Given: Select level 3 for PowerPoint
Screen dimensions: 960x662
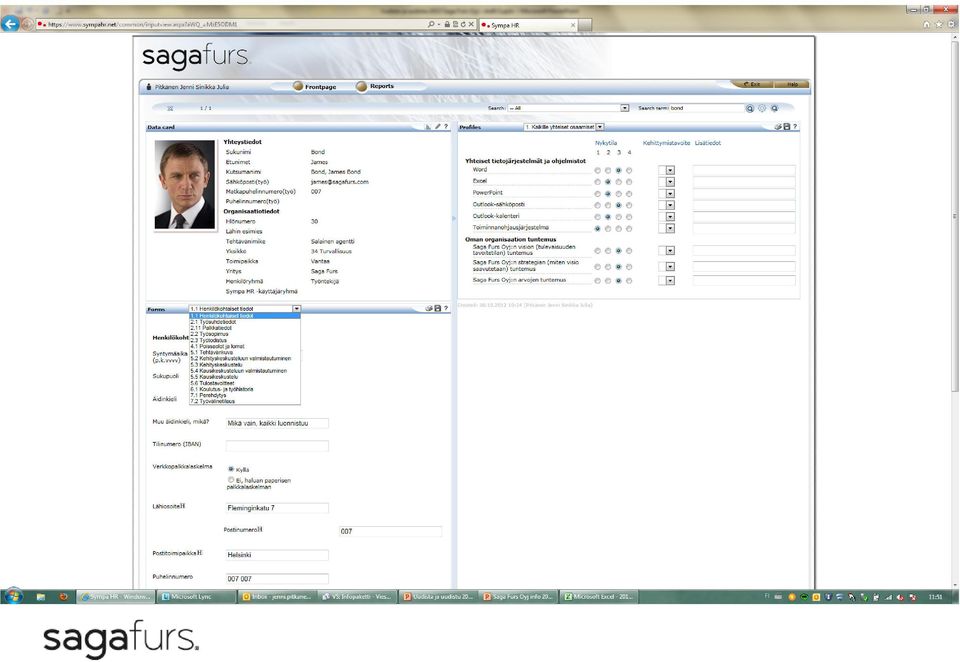Looking at the screenshot, I should 619,194.
